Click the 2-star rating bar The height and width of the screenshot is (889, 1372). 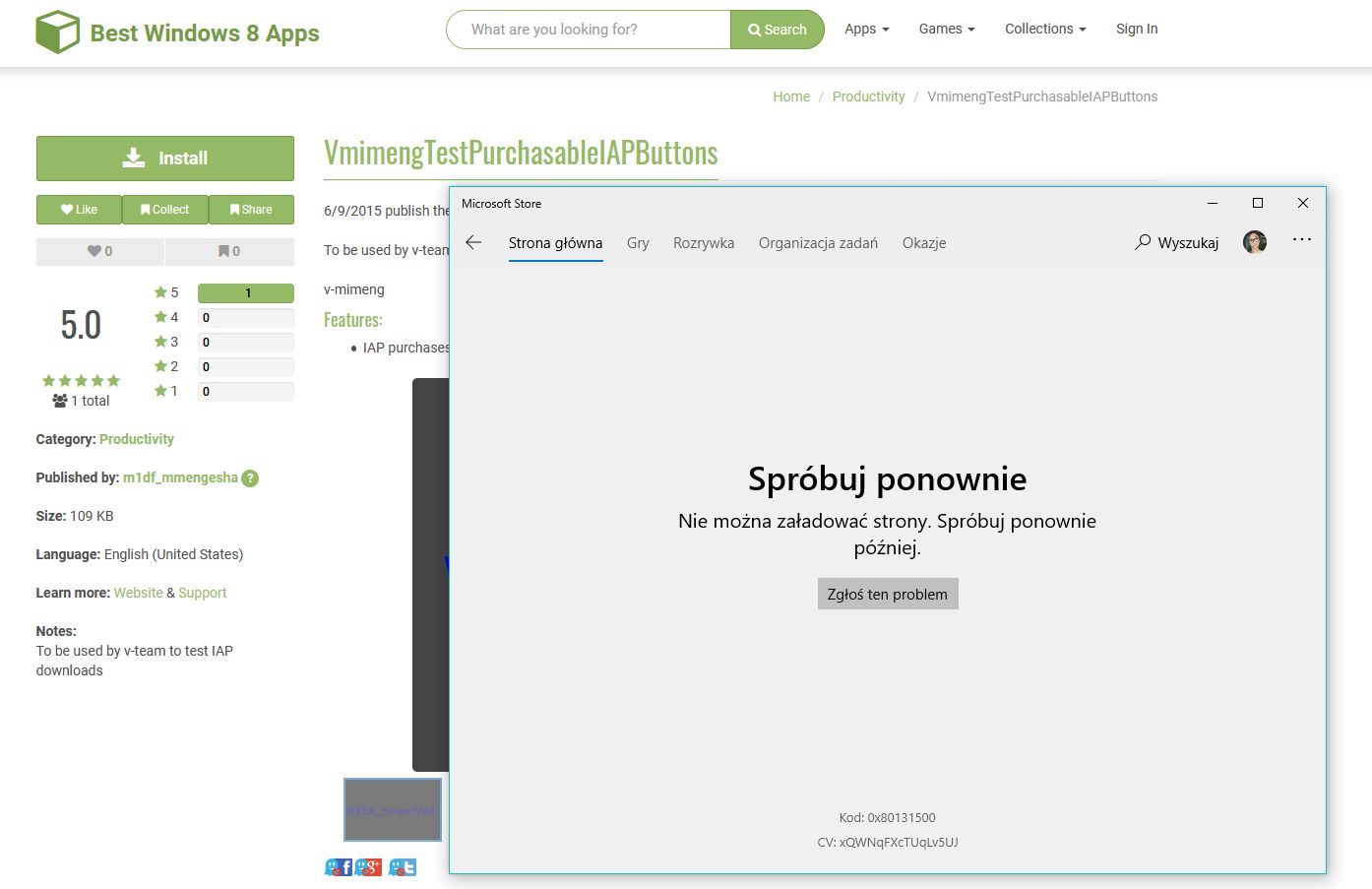(246, 366)
